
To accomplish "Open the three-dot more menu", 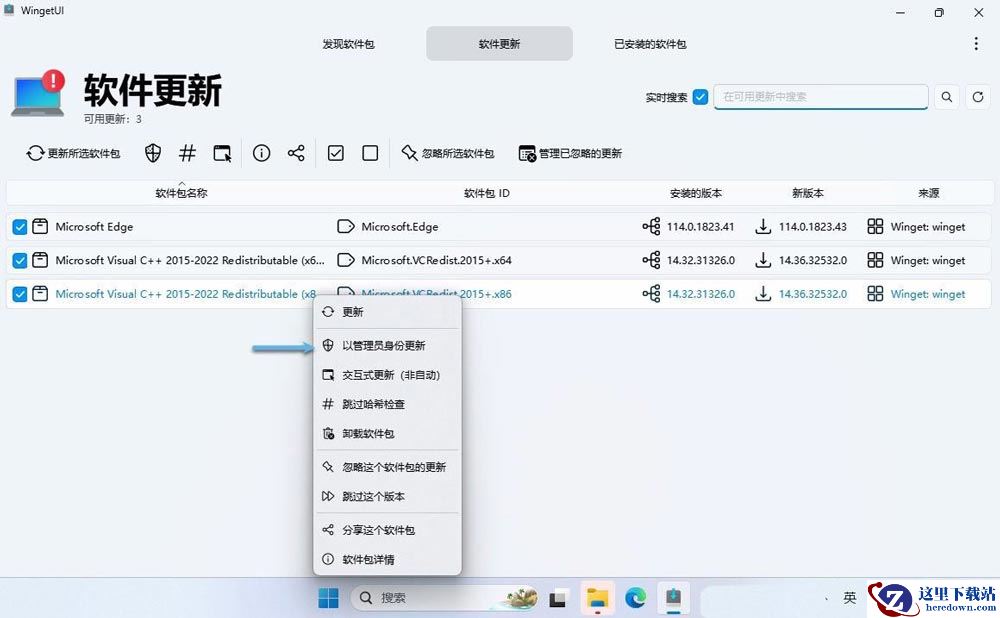I will pos(976,43).
